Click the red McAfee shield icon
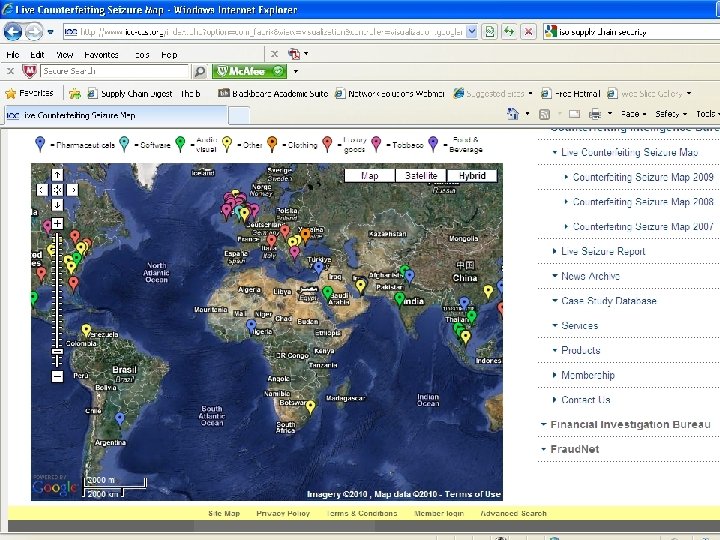 coord(29,71)
